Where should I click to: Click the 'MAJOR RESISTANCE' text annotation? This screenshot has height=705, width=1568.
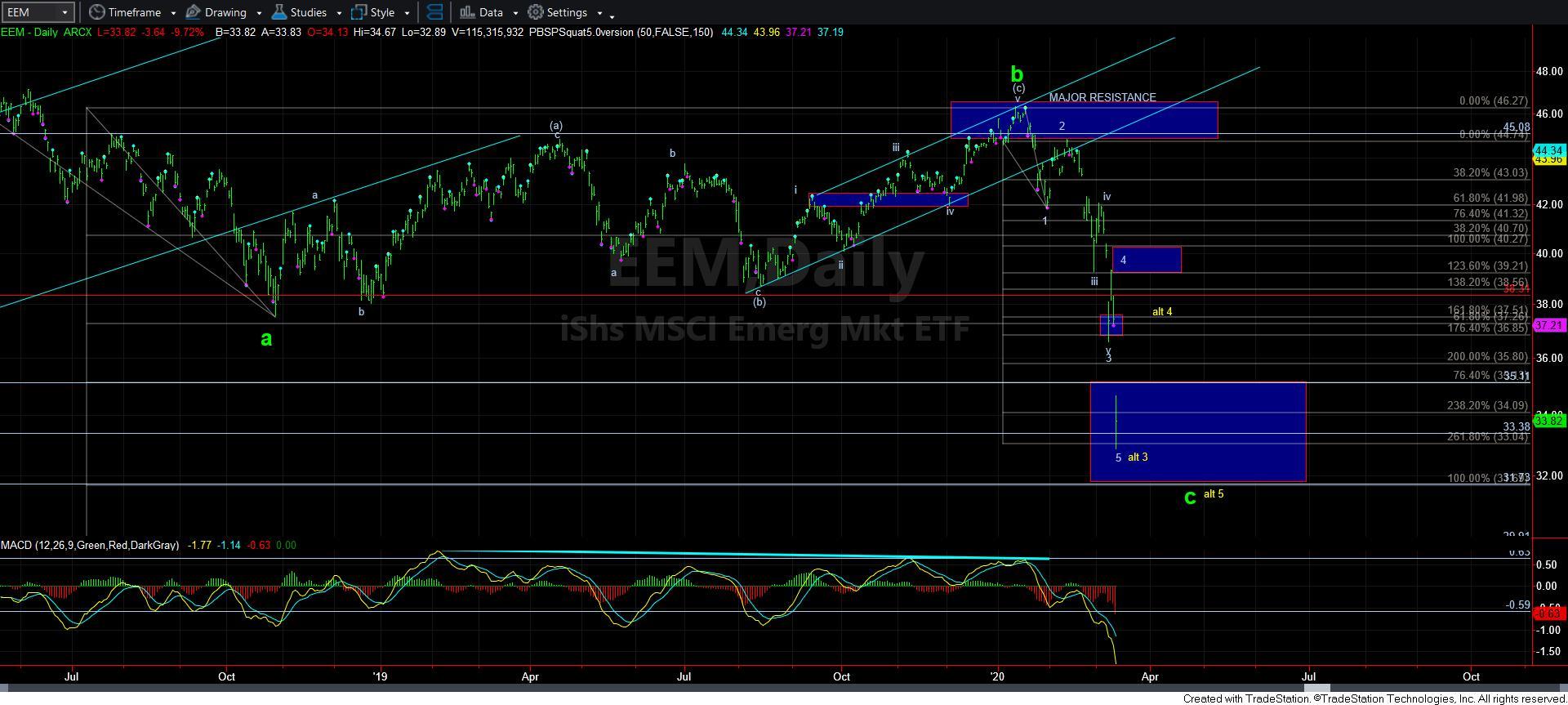(1102, 97)
